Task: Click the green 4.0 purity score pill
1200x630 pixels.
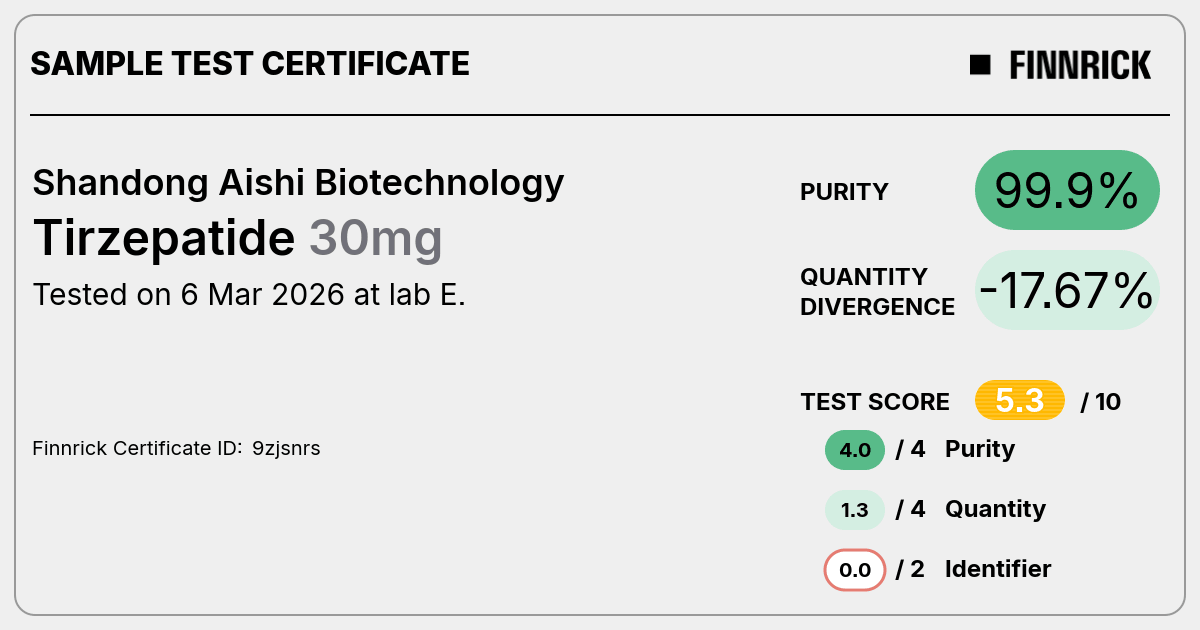Action: (x=855, y=450)
